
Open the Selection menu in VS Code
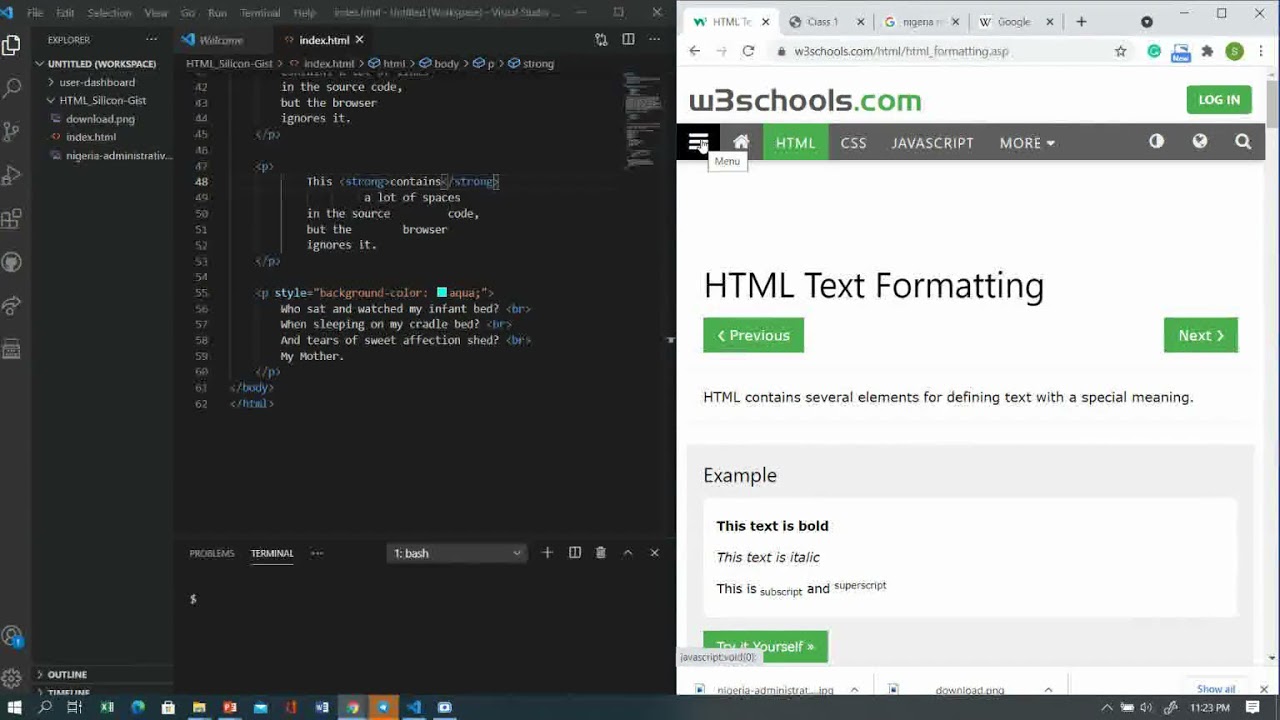click(x=109, y=13)
